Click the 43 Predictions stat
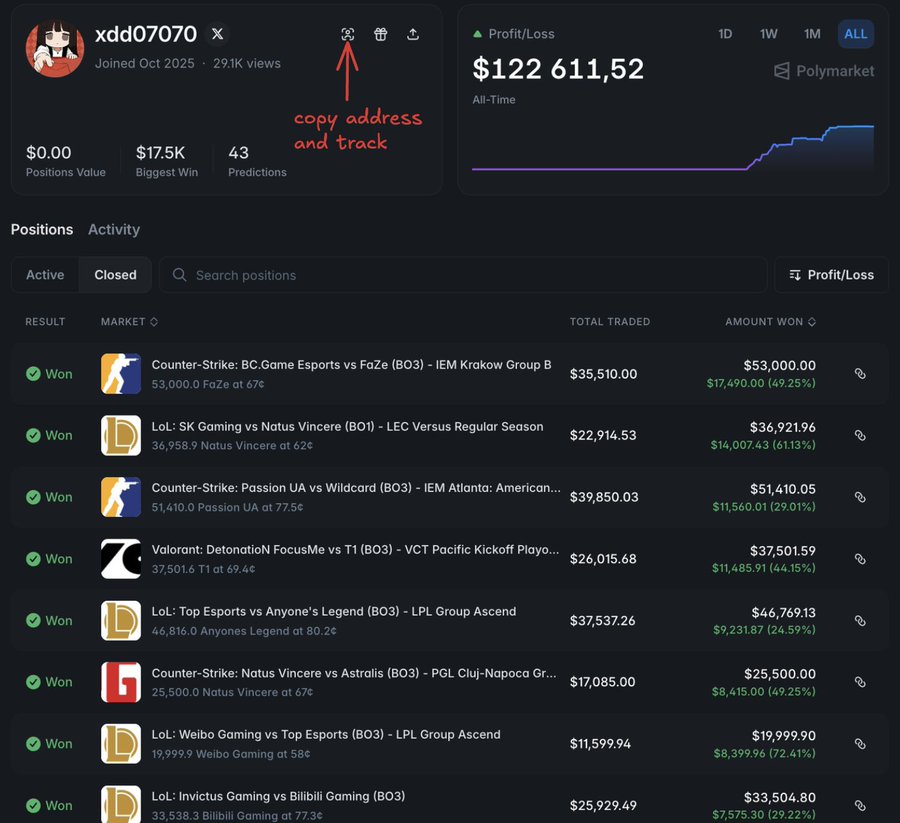Viewport: 900px width, 823px height. 257,161
